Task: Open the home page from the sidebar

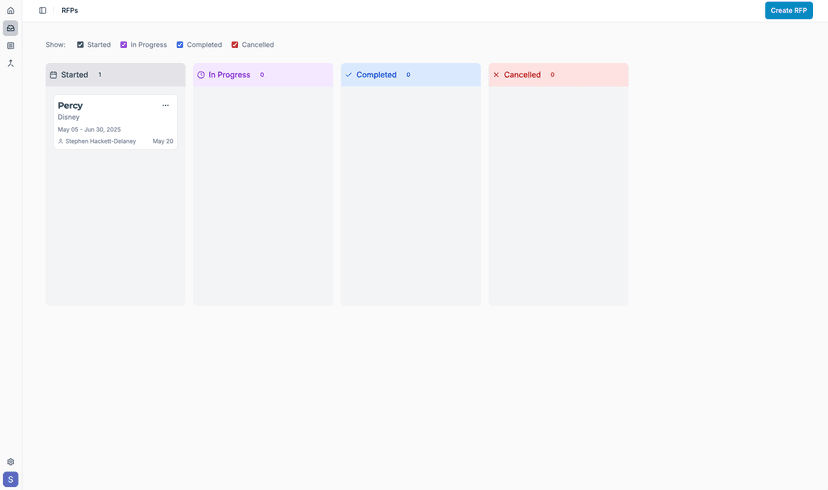Action: pyautogui.click(x=10, y=11)
